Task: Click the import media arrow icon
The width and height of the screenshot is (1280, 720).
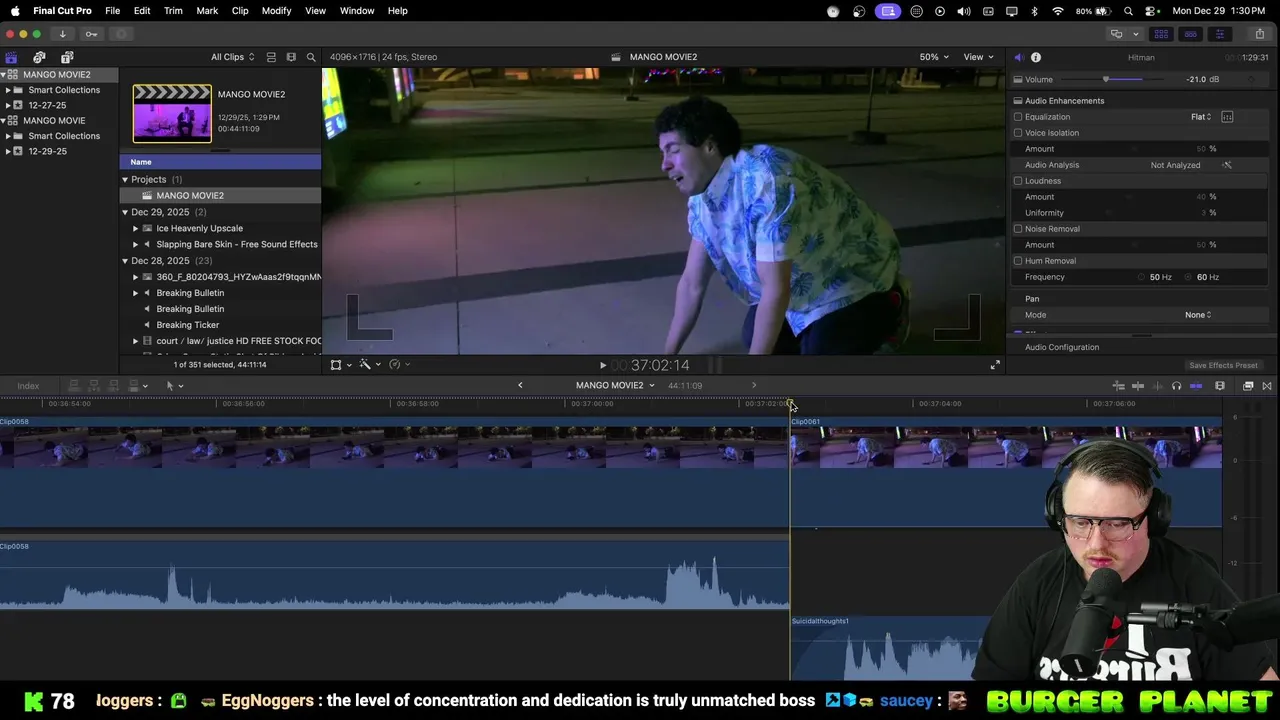Action: pos(62,34)
